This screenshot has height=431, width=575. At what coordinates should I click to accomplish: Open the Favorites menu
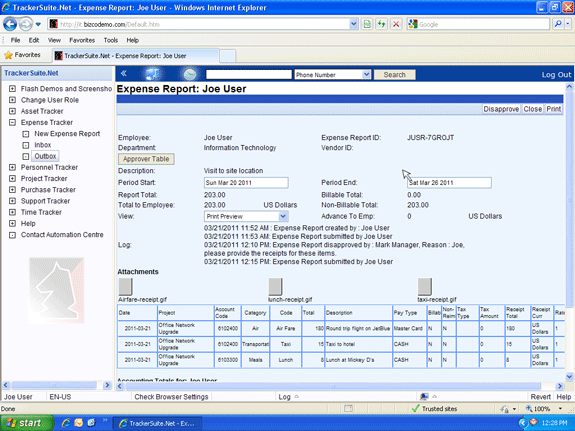[82, 40]
